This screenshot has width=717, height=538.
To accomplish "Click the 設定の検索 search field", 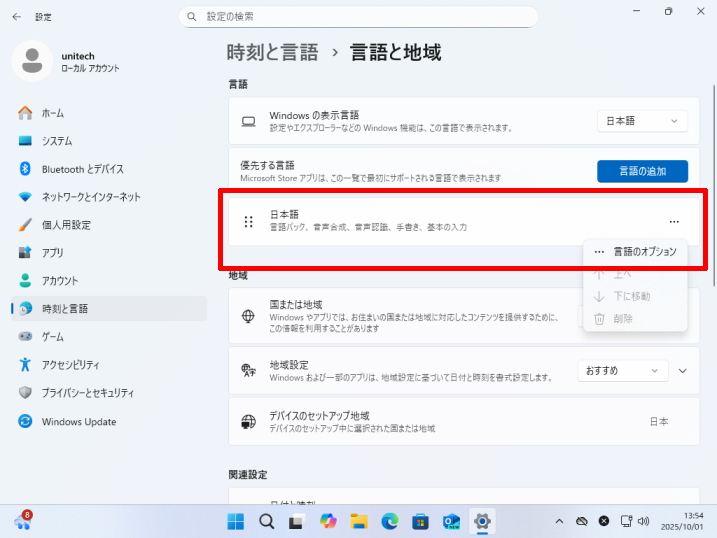I will coord(358,17).
